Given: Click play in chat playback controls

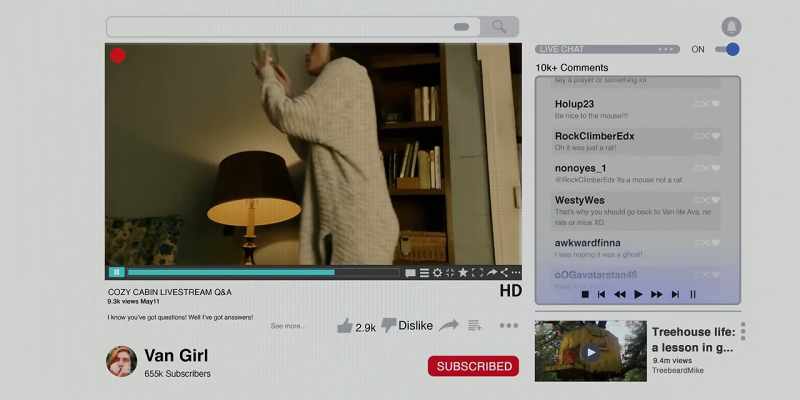Looking at the screenshot, I should tap(638, 294).
